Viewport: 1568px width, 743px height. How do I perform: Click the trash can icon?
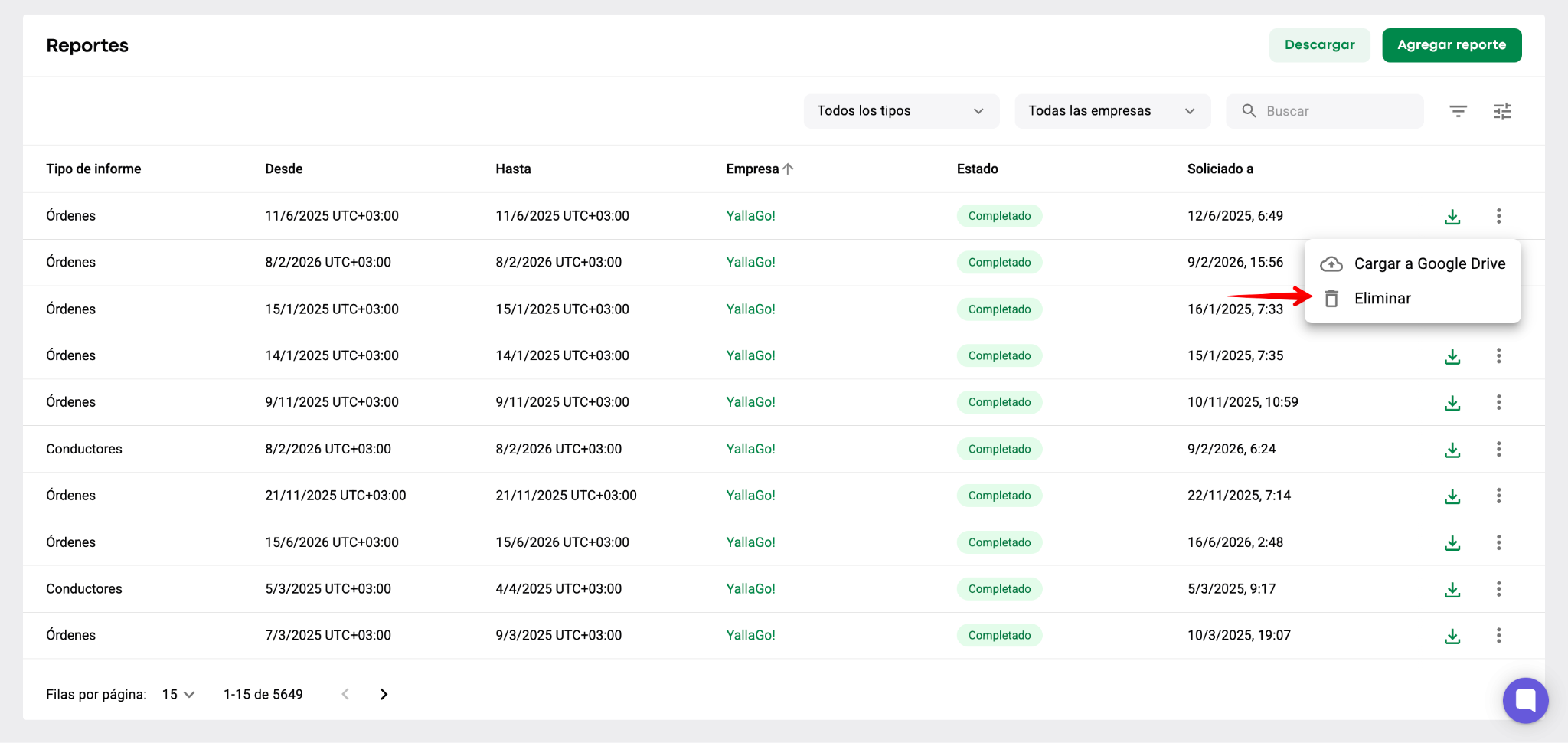point(1331,299)
